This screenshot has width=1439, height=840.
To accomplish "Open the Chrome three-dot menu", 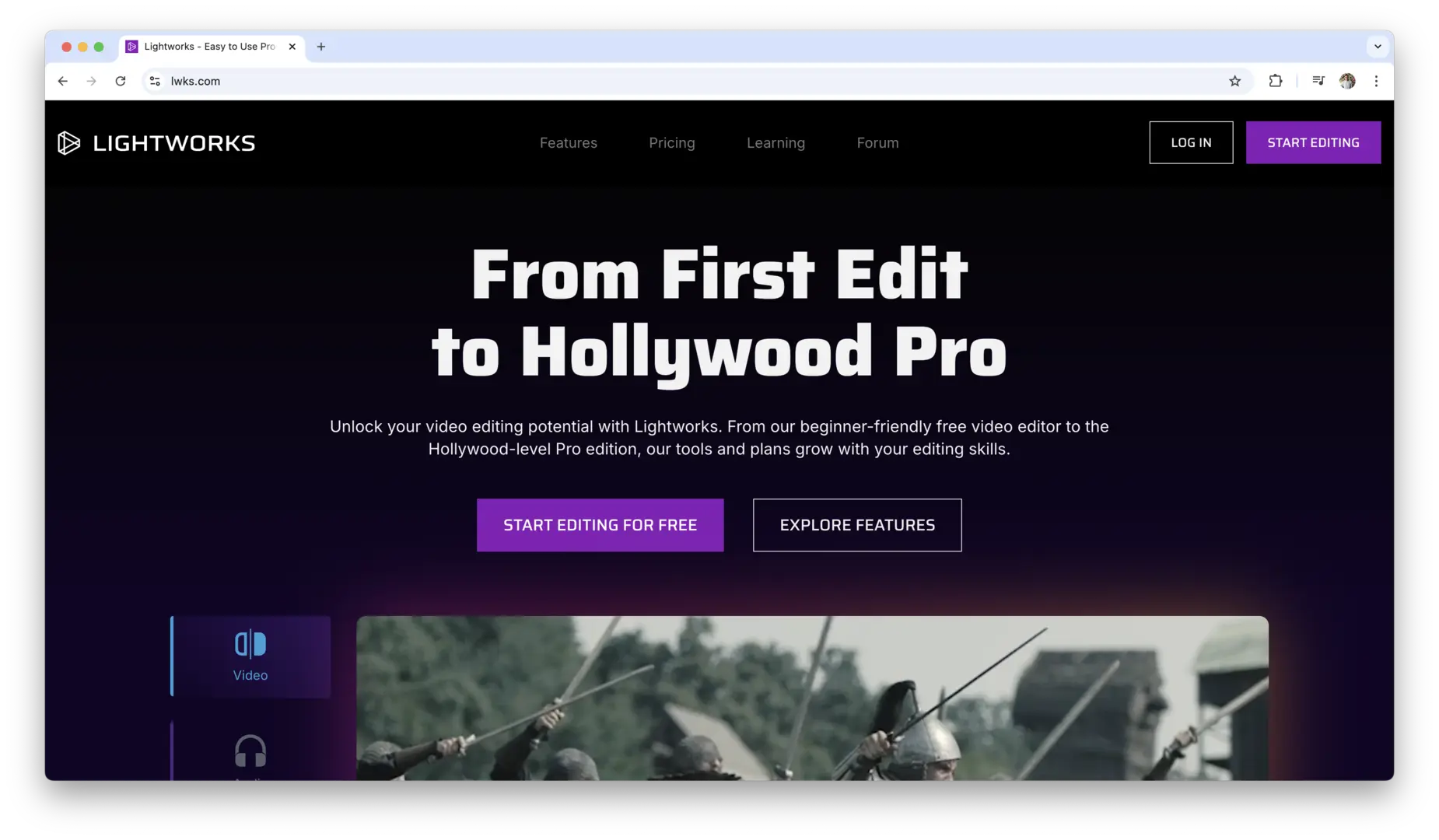I will [1376, 81].
